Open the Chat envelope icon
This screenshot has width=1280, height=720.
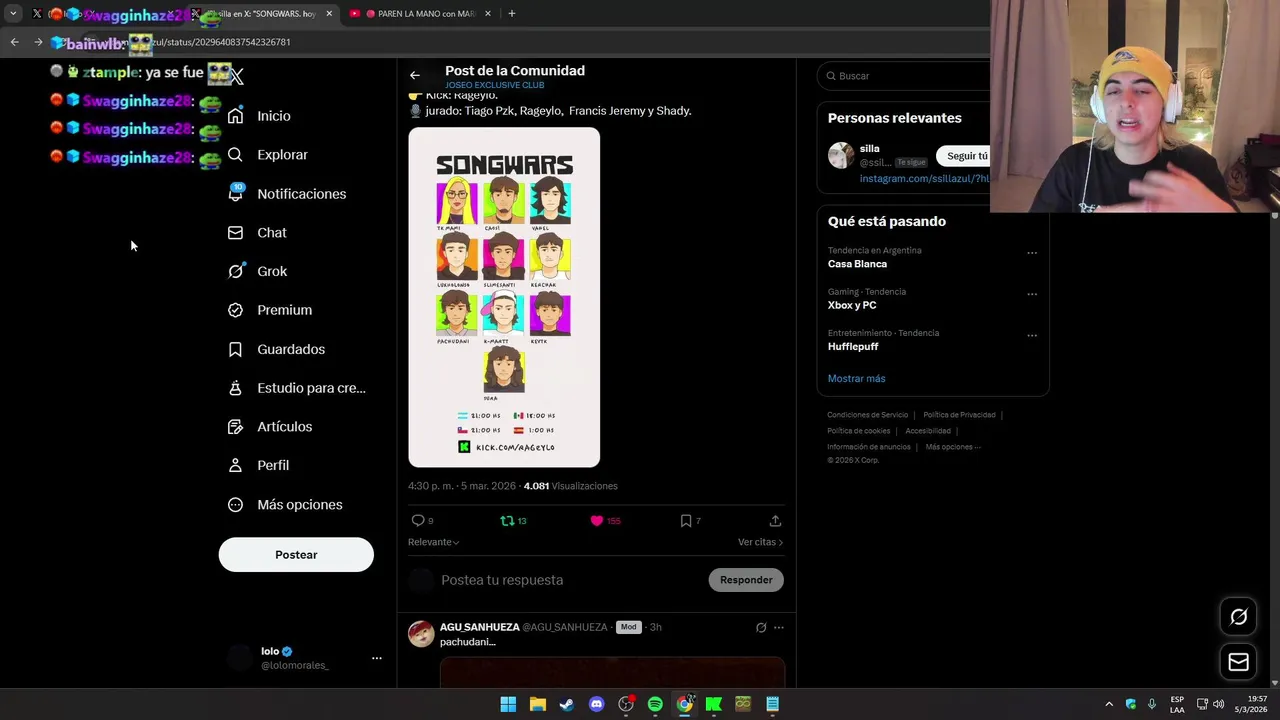pyautogui.click(x=235, y=233)
